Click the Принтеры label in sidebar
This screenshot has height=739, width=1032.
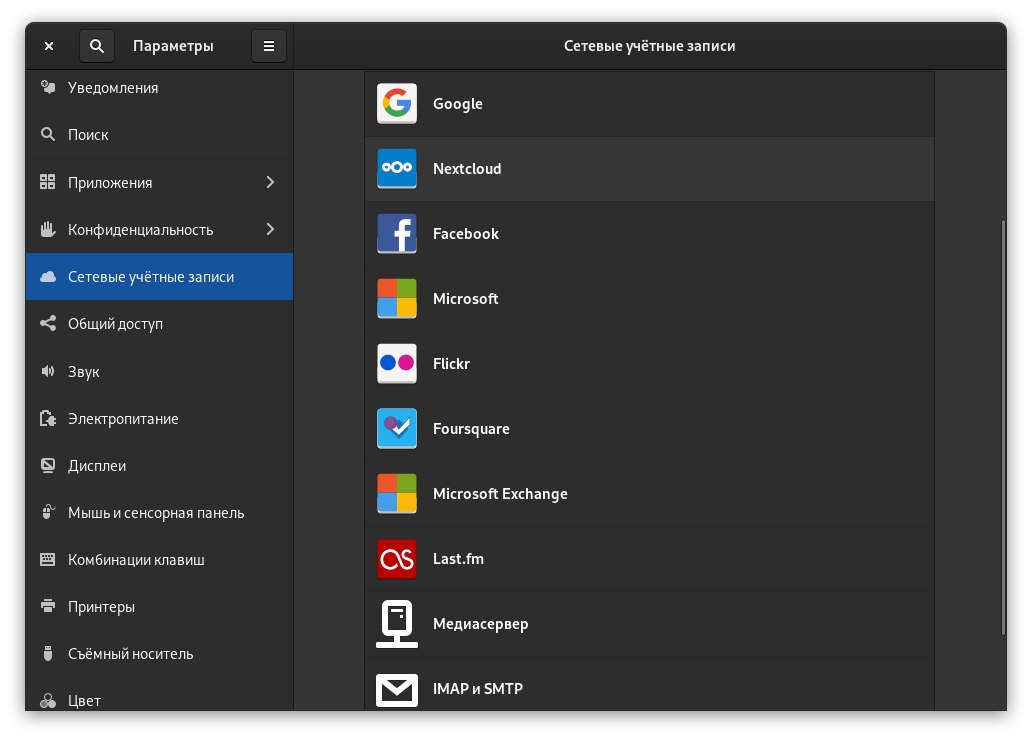tap(101, 607)
